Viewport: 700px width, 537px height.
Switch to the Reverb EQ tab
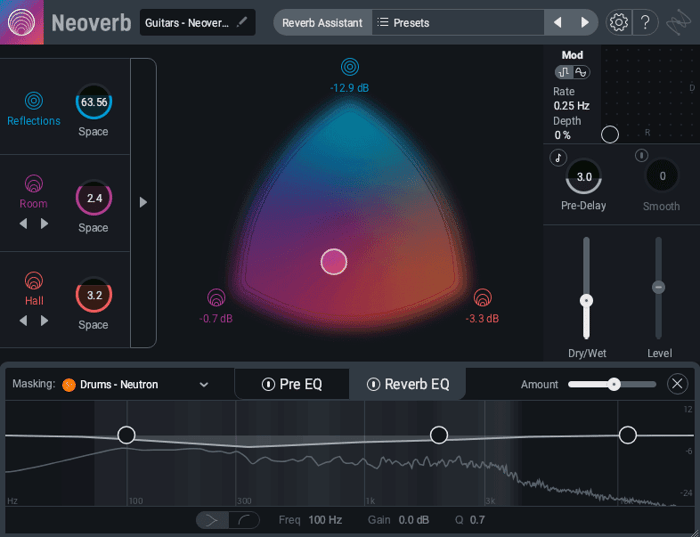pos(408,384)
